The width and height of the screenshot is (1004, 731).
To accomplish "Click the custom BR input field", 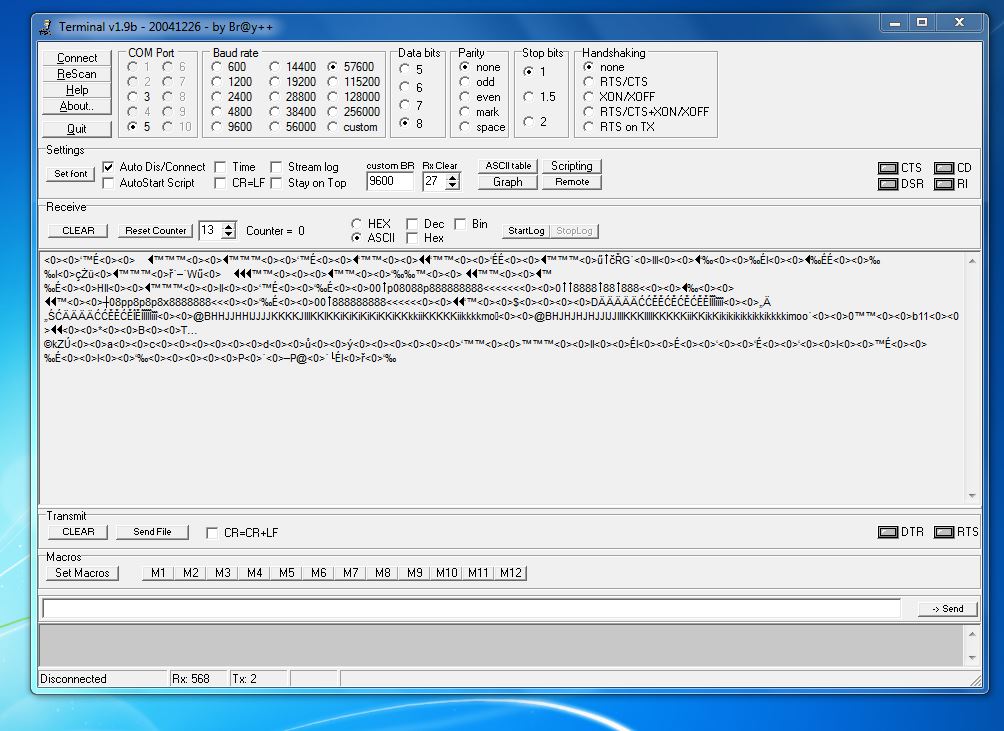I will 389,182.
